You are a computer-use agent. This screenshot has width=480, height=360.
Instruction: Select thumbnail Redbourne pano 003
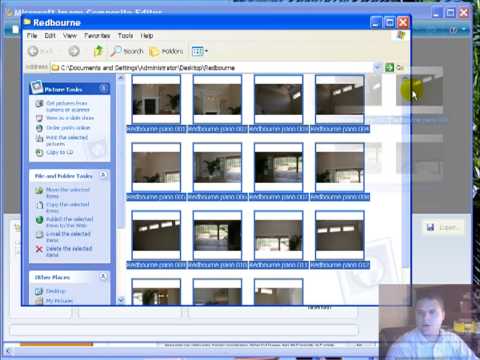[279, 99]
